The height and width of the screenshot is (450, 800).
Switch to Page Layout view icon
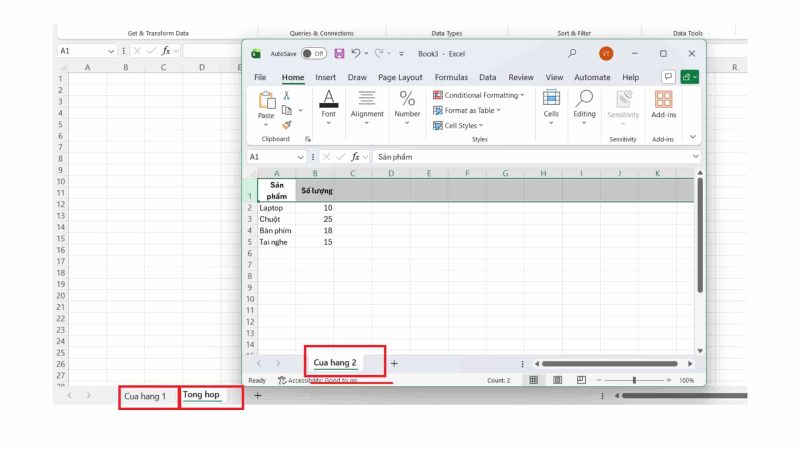[x=558, y=380]
